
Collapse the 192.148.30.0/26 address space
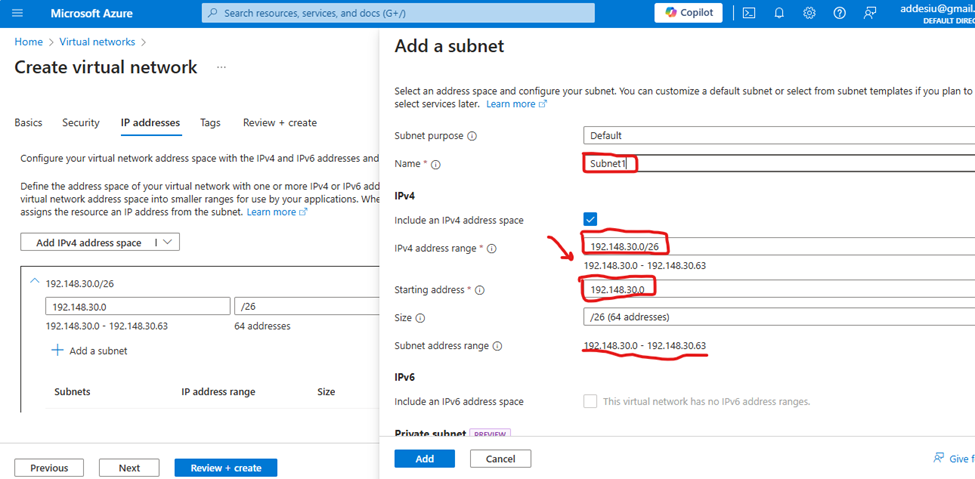pyautogui.click(x=34, y=283)
